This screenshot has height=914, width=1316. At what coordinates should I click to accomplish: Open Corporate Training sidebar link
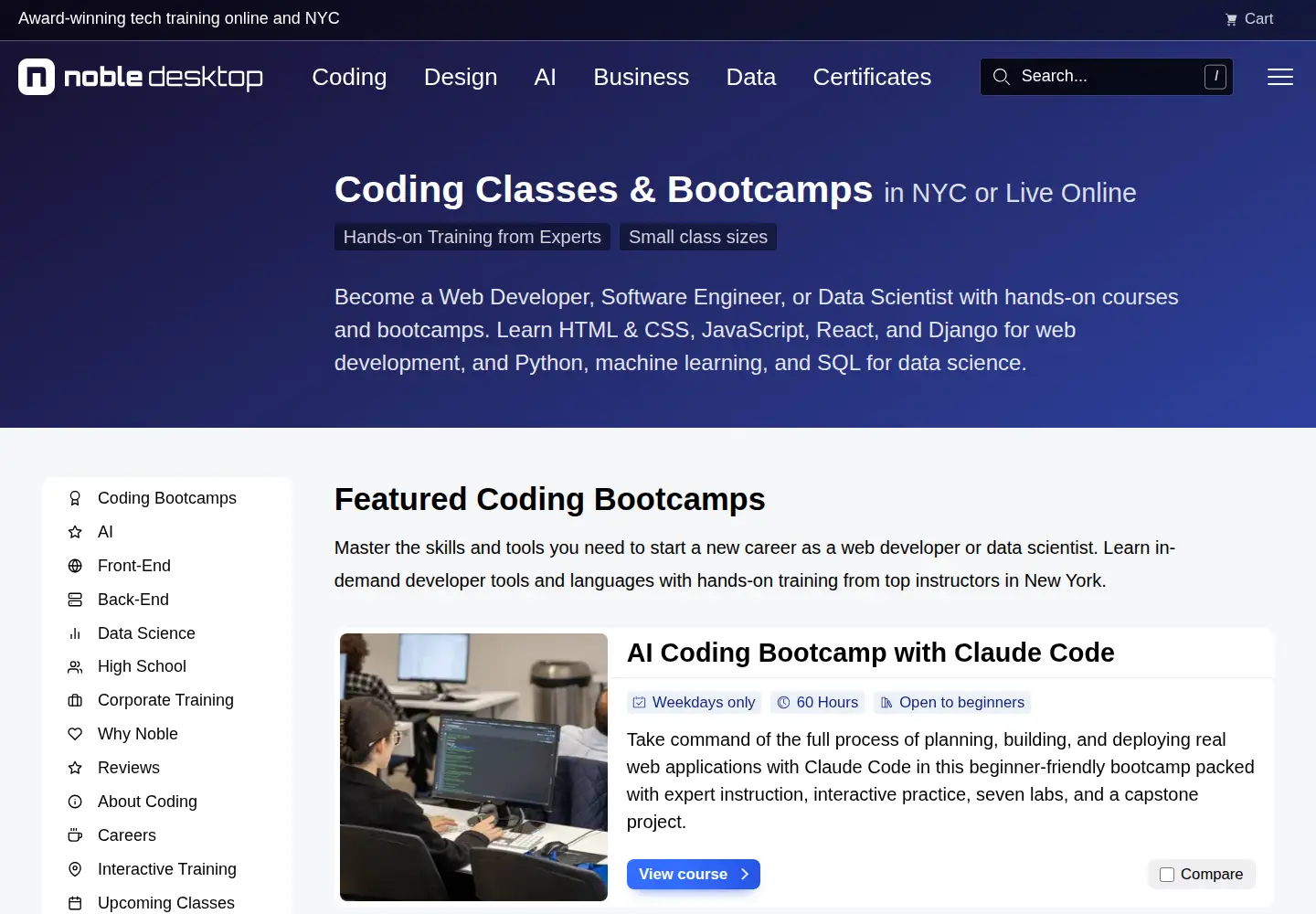(165, 700)
